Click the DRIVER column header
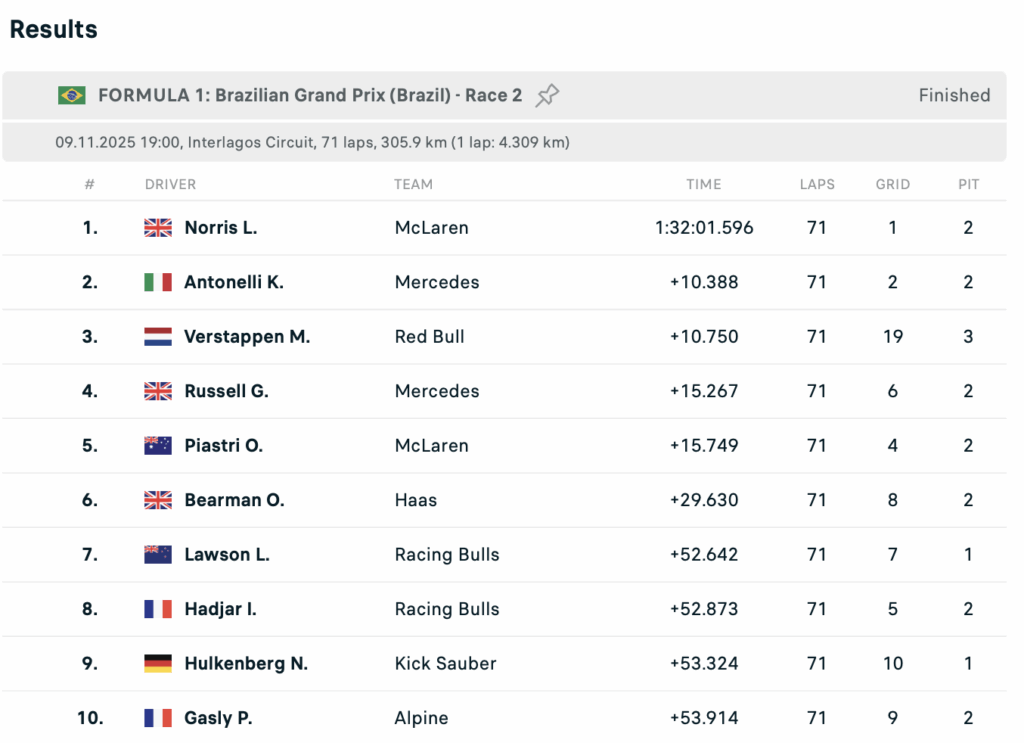 pyautogui.click(x=170, y=184)
